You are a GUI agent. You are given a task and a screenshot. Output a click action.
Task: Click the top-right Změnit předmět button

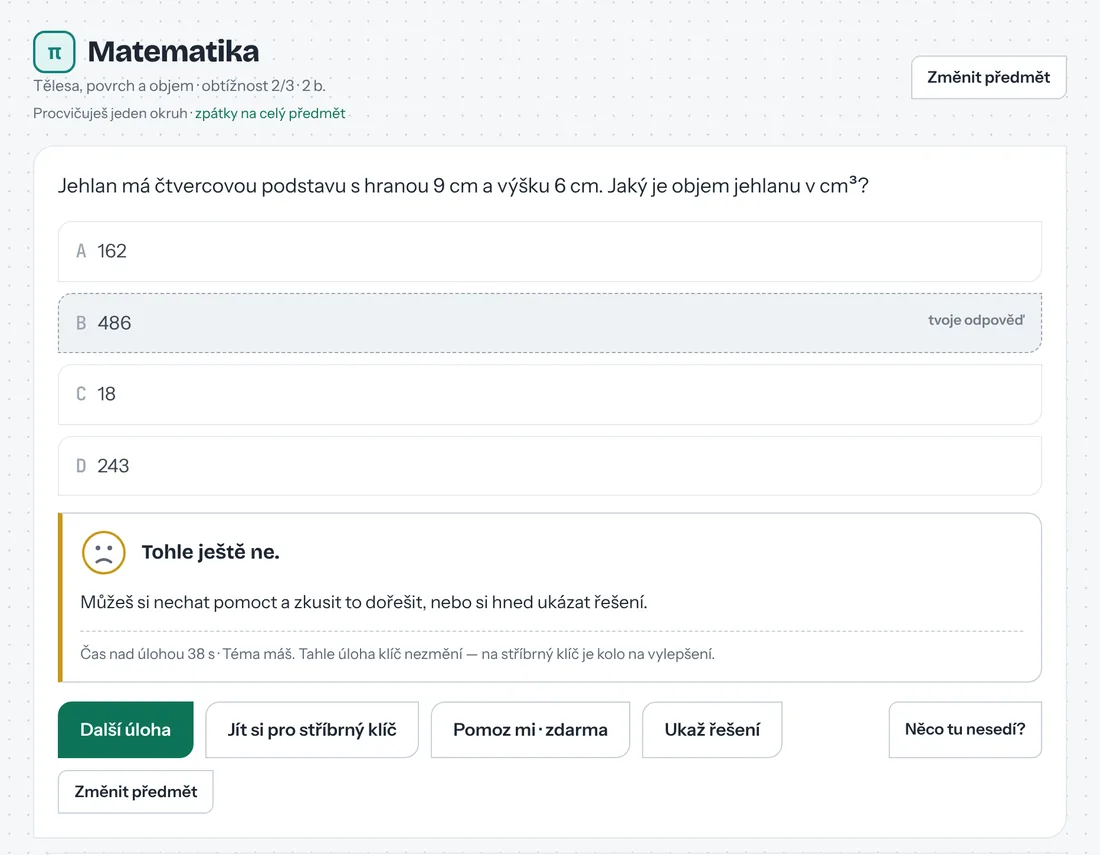(988, 77)
